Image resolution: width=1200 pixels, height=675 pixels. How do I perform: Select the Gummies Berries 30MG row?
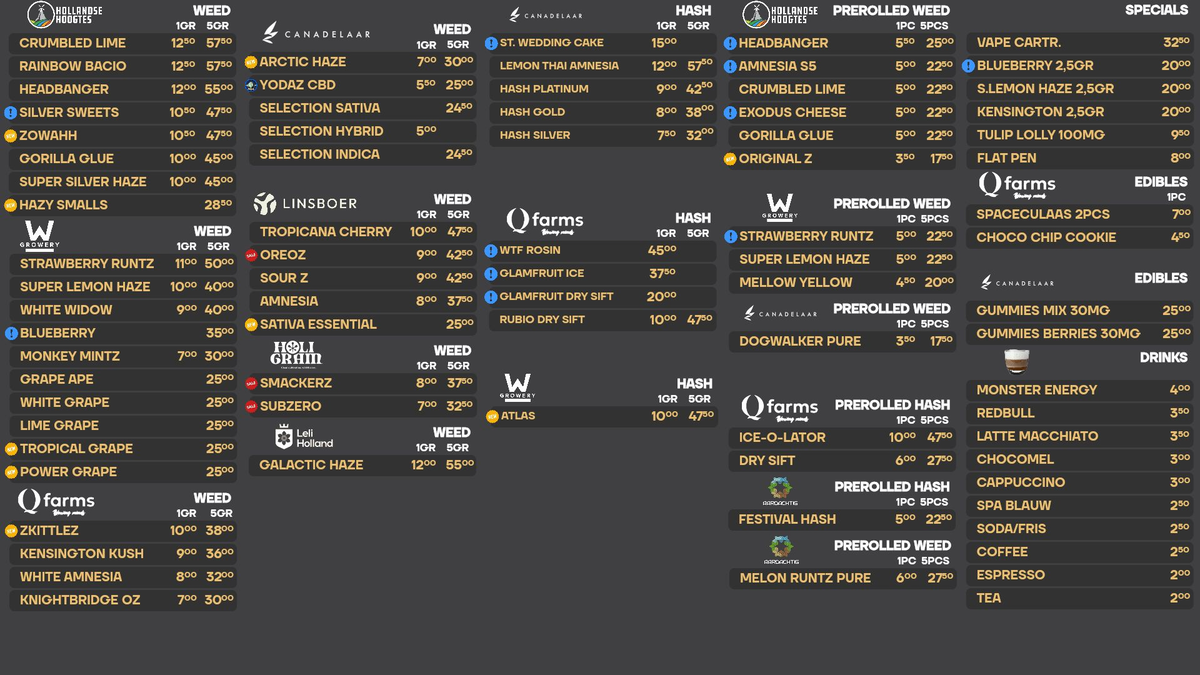pyautogui.click(x=1081, y=334)
